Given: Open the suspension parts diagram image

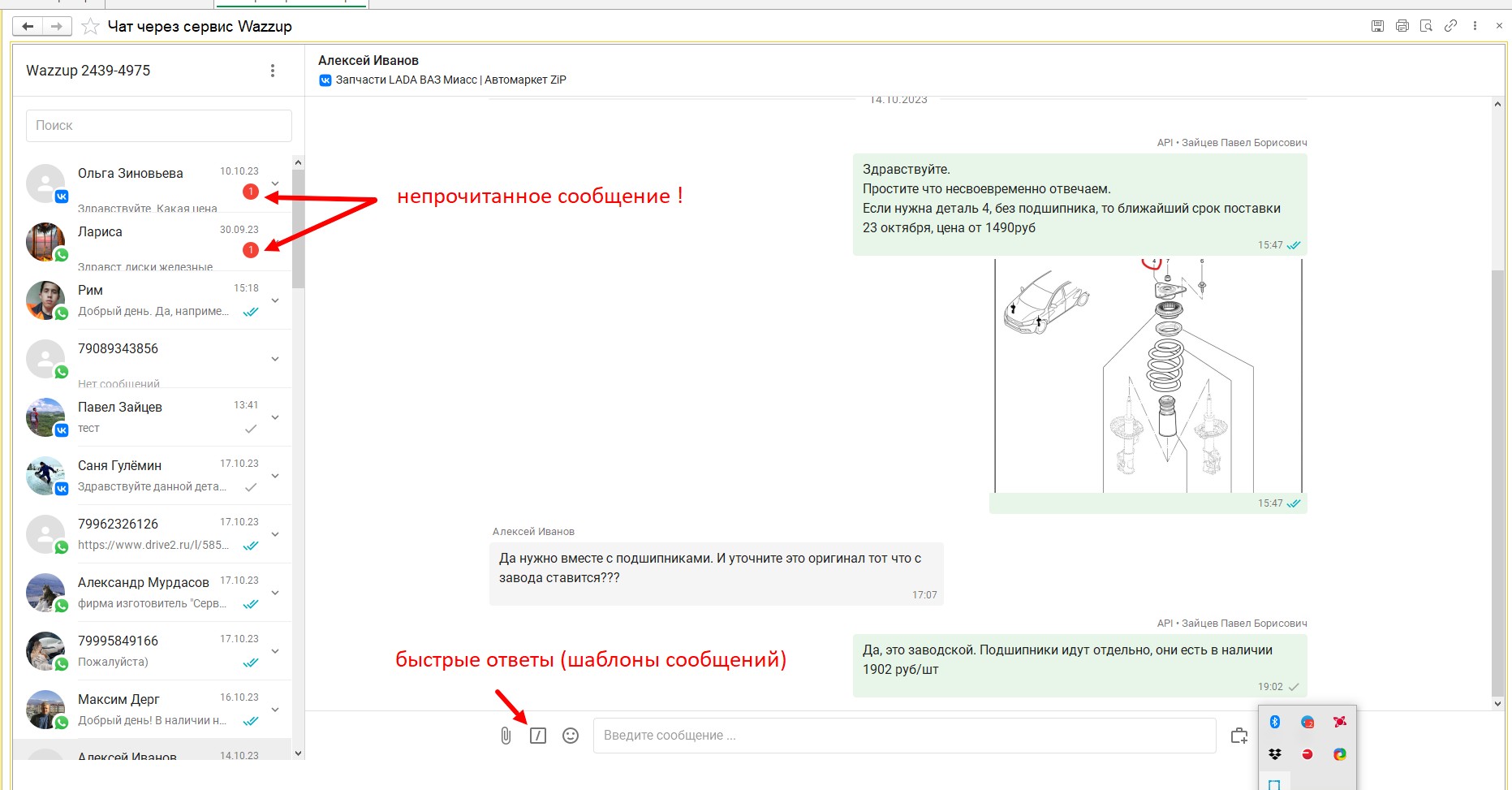Looking at the screenshot, I should (x=1148, y=376).
